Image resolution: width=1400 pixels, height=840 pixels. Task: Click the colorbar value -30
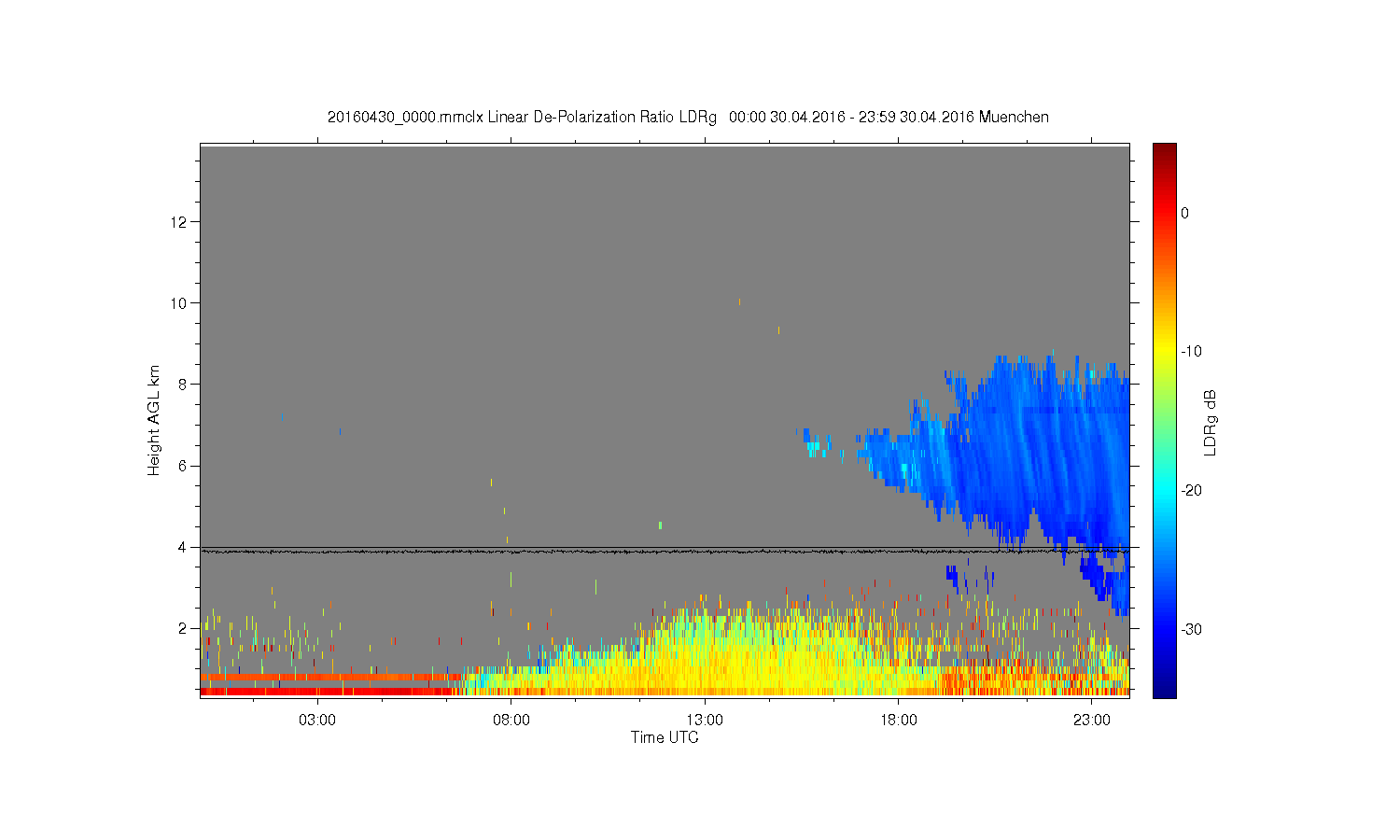click(x=1191, y=630)
